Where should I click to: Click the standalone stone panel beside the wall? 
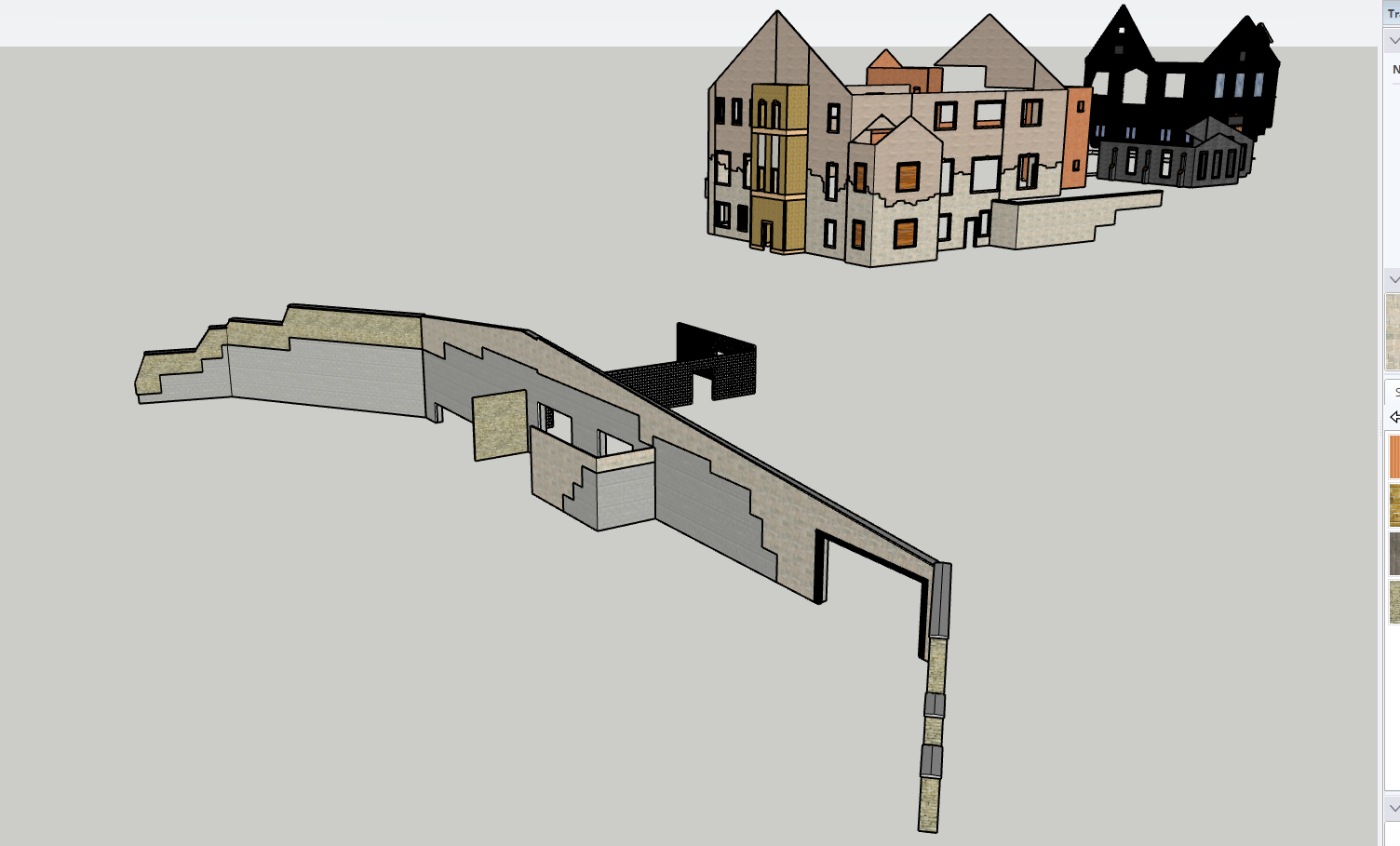[500, 424]
